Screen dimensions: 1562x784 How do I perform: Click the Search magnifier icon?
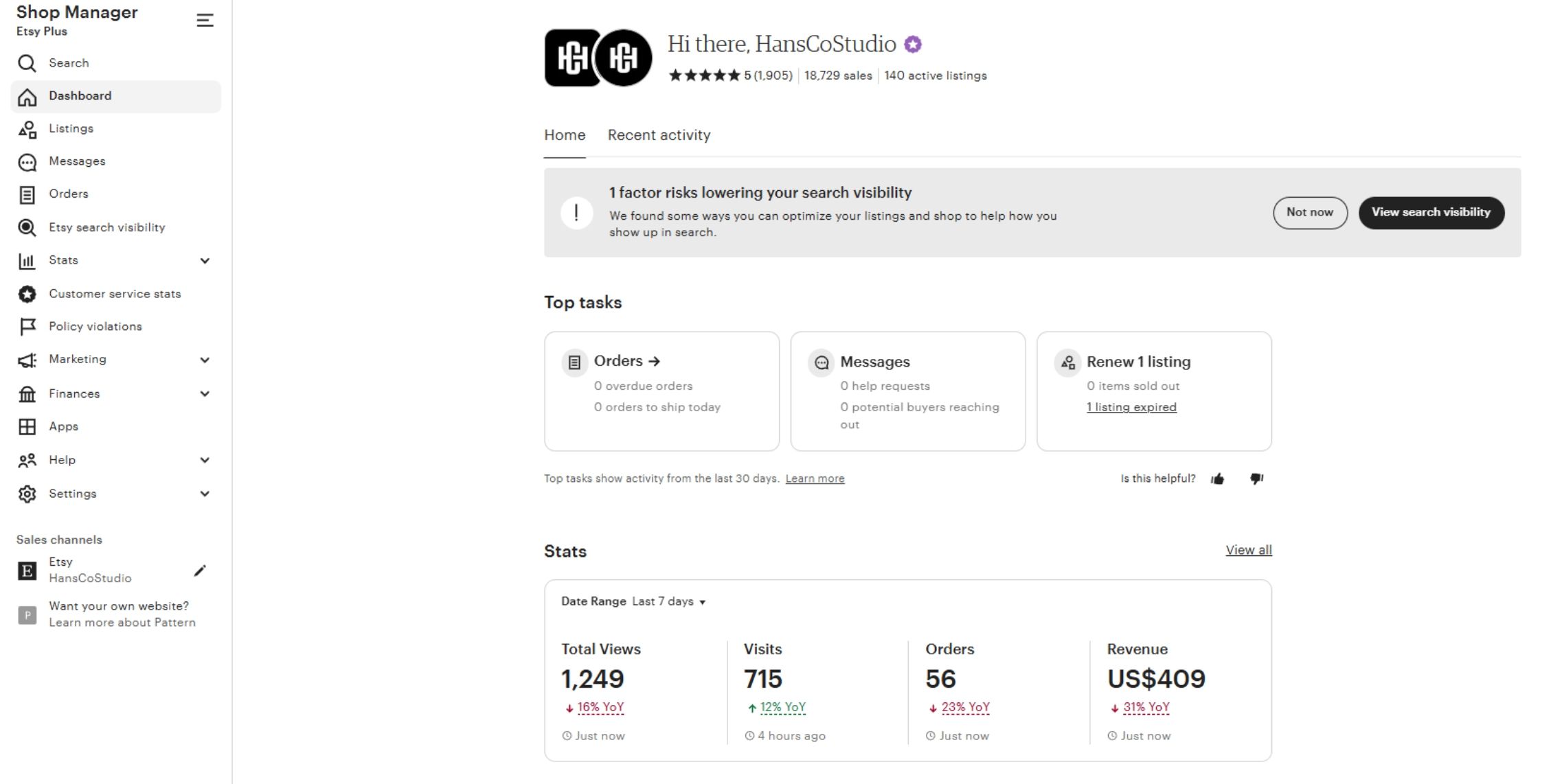click(27, 63)
